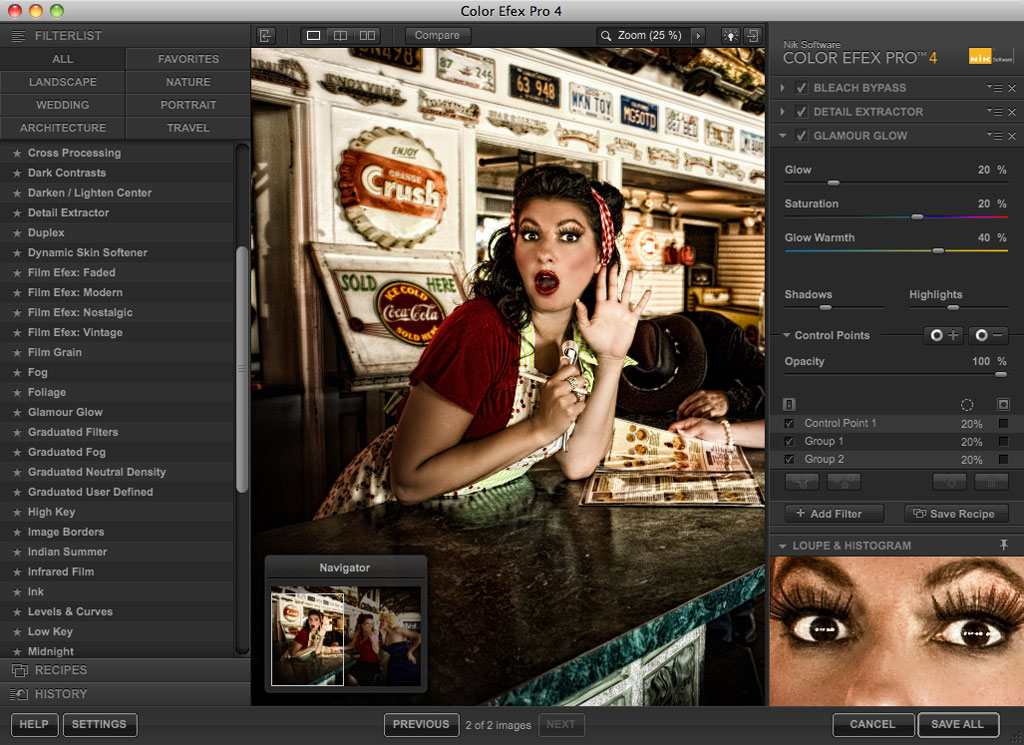
Task: Open the Zoom level dropdown arrow
Action: click(698, 36)
